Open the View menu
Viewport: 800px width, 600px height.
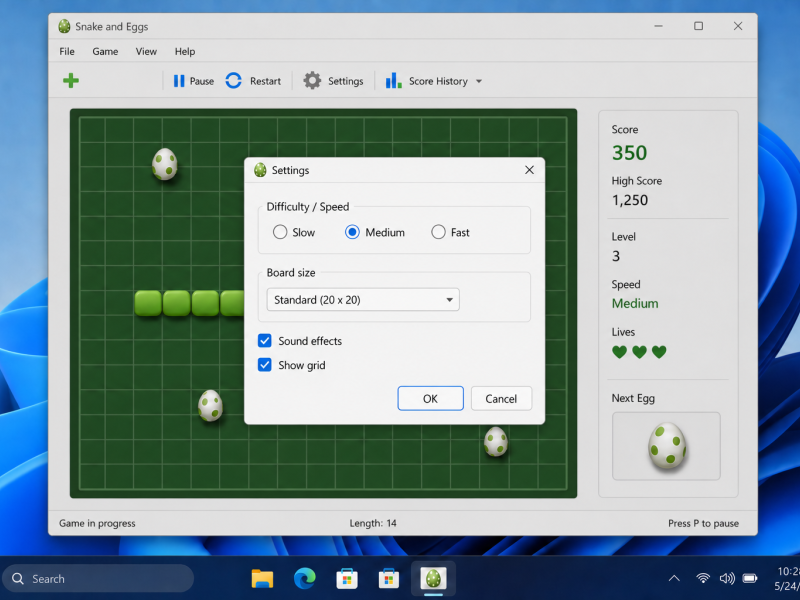tap(146, 52)
